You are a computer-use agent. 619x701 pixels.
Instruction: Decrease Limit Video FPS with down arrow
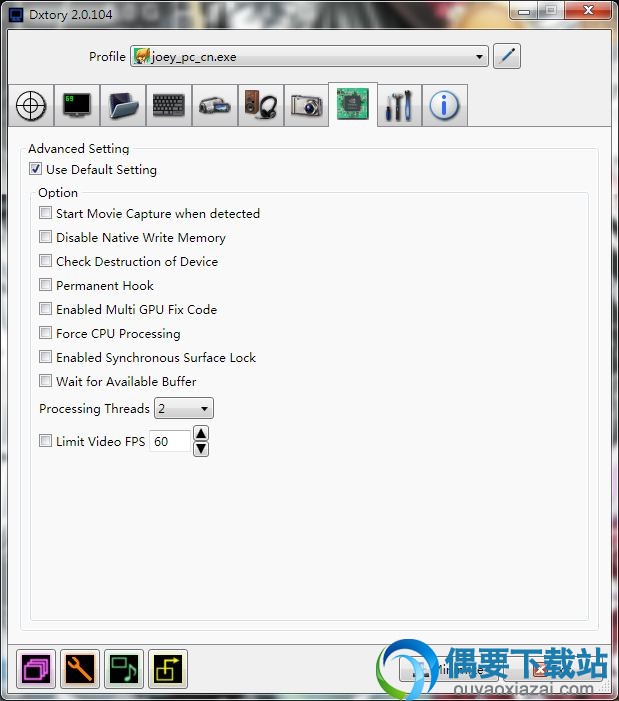[201, 448]
